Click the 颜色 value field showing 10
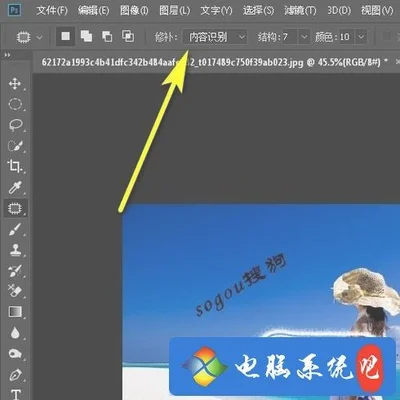The width and height of the screenshot is (400, 400). pyautogui.click(x=346, y=37)
